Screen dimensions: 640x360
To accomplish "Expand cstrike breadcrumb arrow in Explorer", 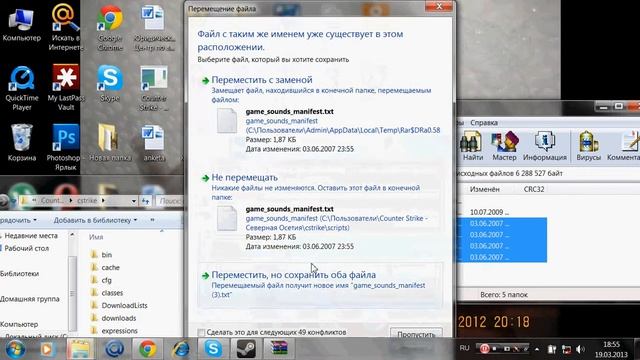I will 103,200.
